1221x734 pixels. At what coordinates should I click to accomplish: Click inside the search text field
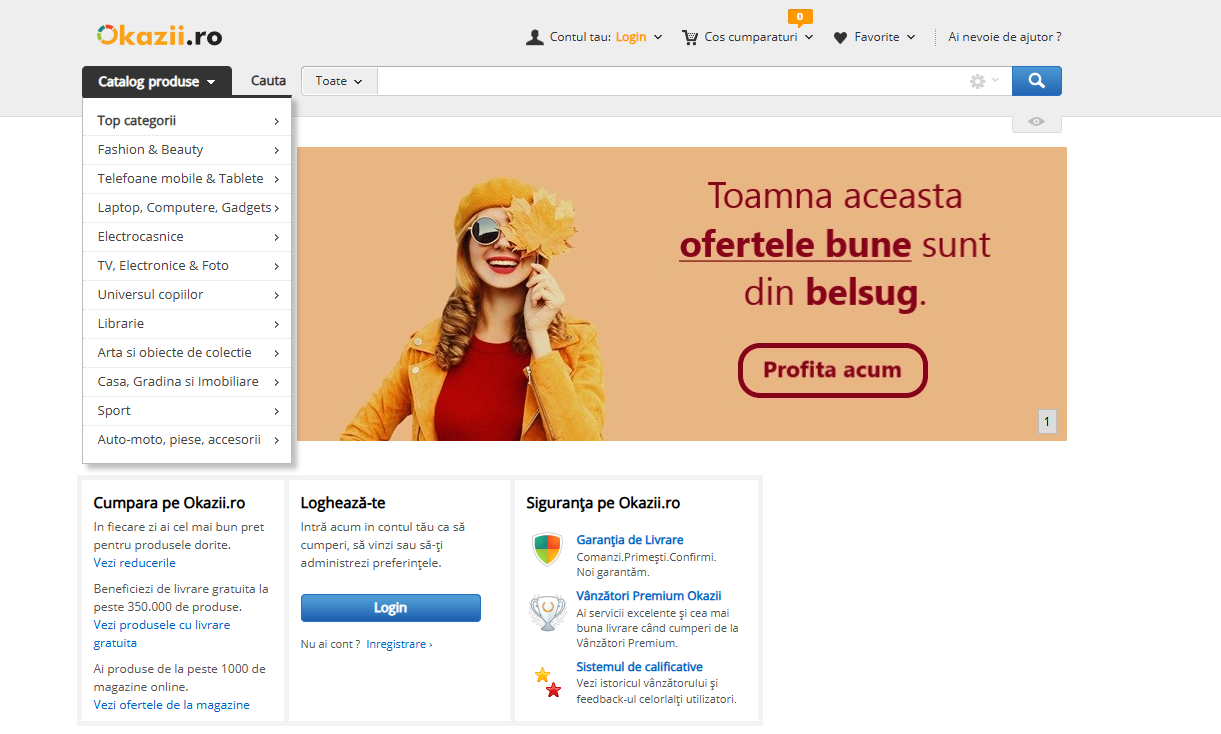[670, 81]
